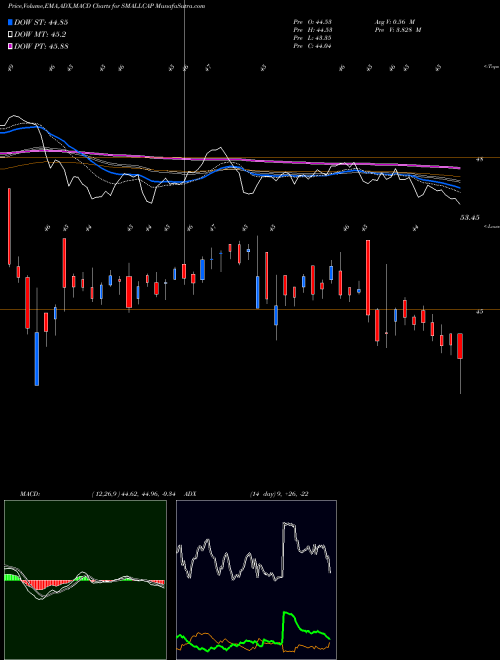Click the Pre V: 3.828 M value
Viewport: 500px width, 660px height.
coord(398,30)
